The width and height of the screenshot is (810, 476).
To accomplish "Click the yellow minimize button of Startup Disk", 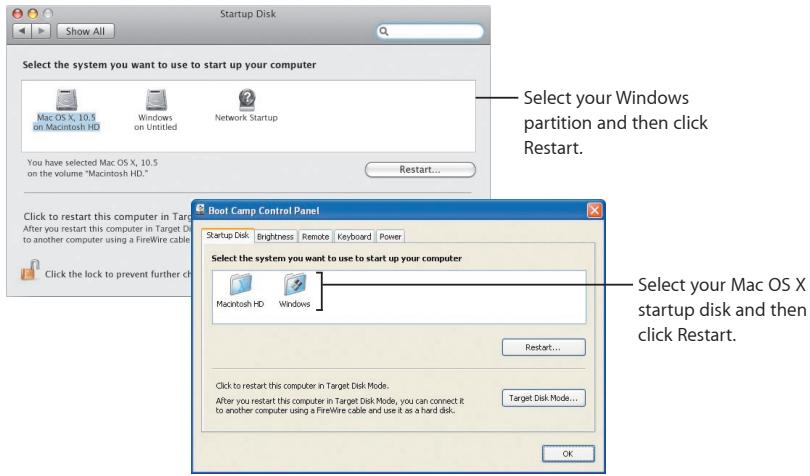I will click(x=33, y=14).
